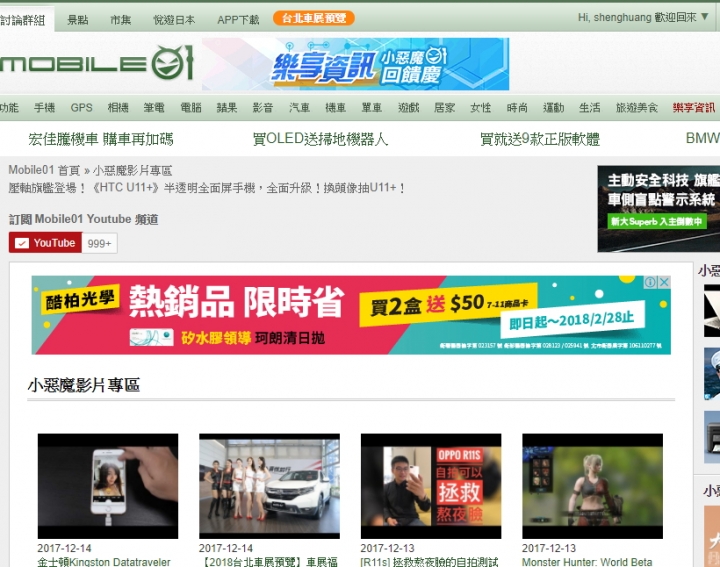Screen dimensions: 720x567
Task: Select 女性 category in navigation
Action: tap(480, 107)
